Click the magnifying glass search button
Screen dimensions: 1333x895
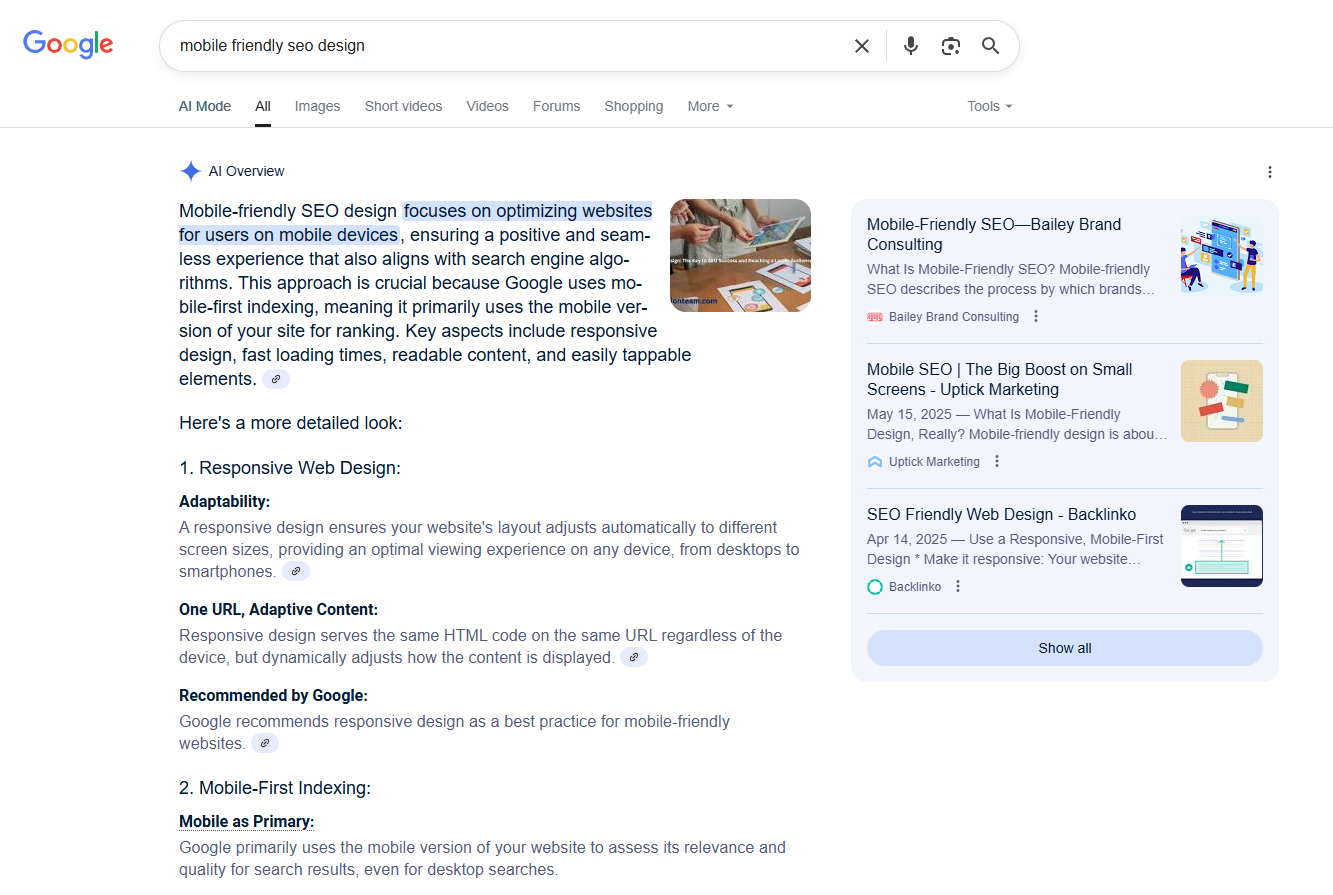pyautogui.click(x=990, y=46)
